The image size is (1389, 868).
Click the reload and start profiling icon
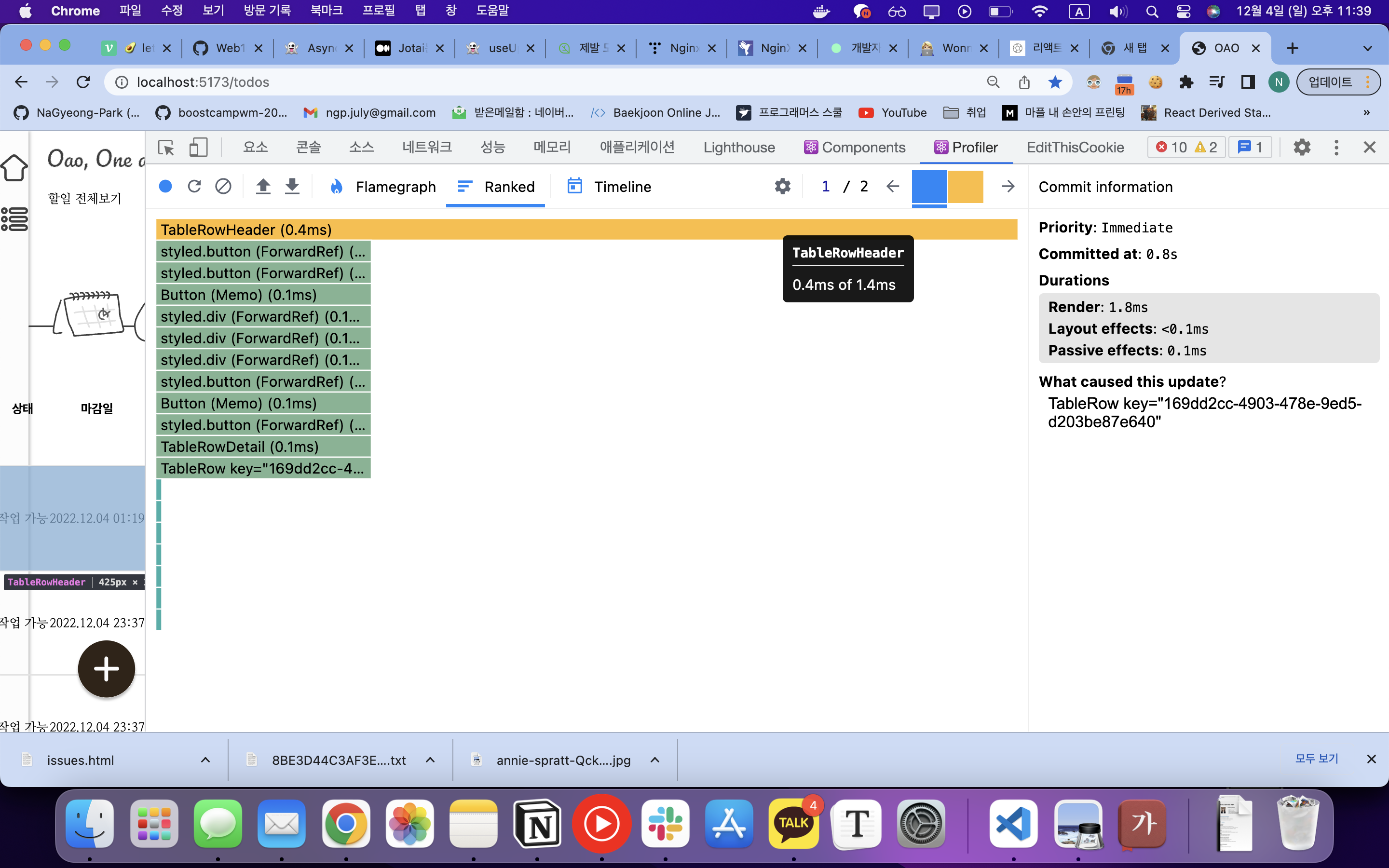pos(194,186)
